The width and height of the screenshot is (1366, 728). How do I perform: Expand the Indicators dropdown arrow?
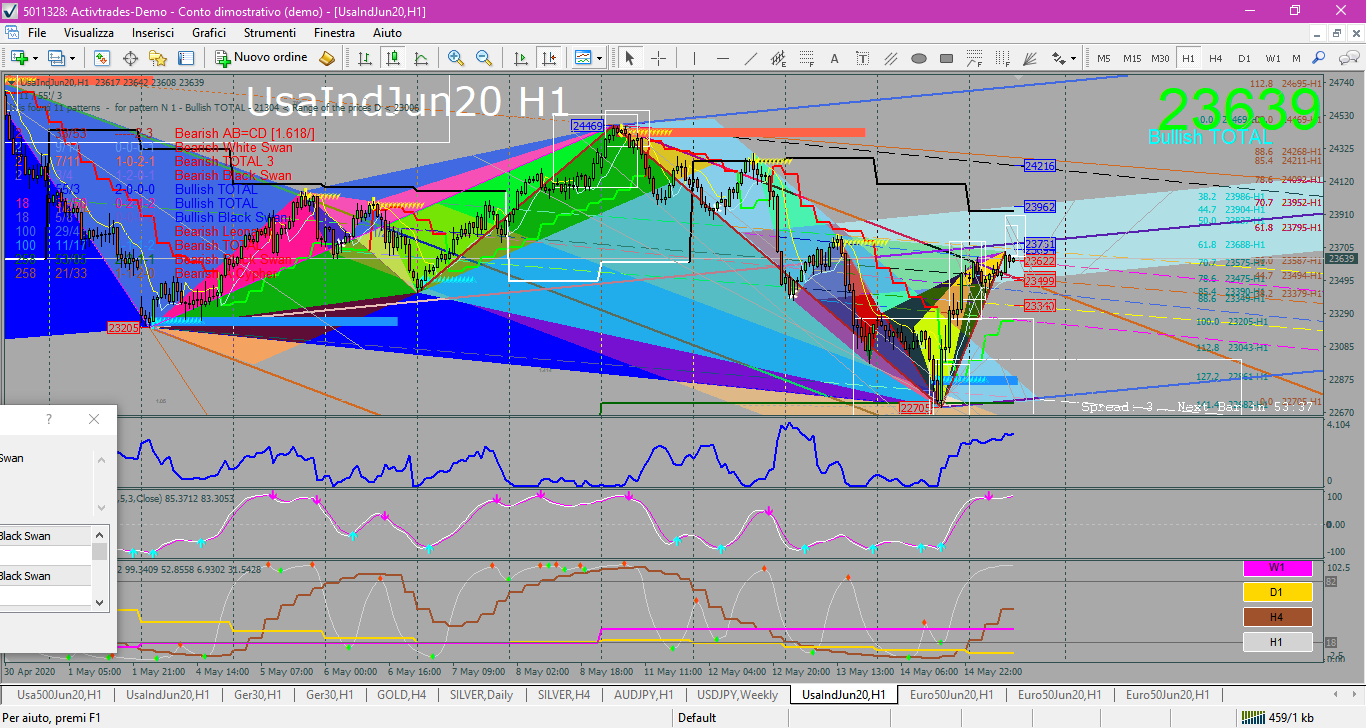click(x=599, y=58)
